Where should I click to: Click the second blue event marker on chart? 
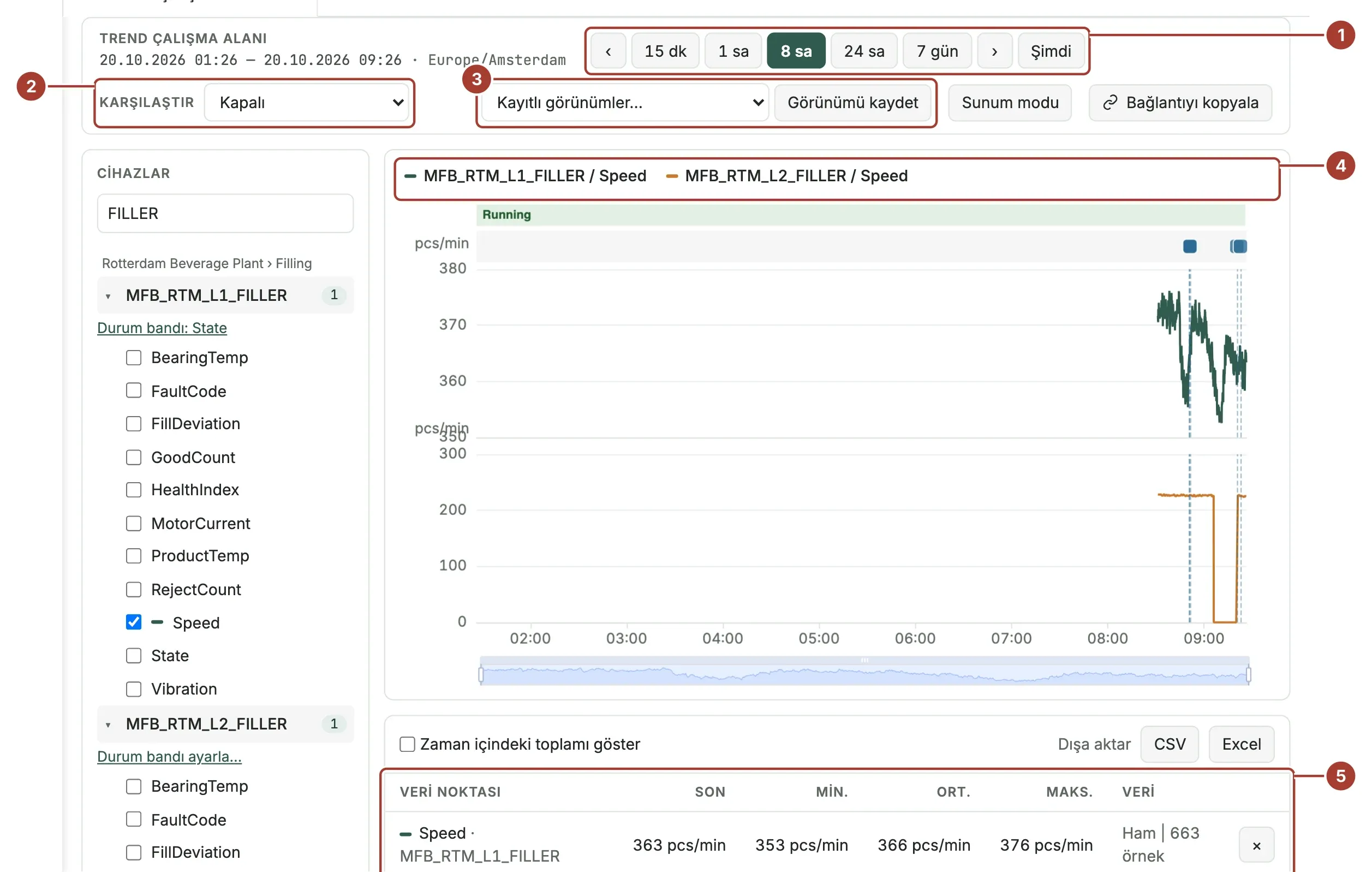pos(1238,246)
